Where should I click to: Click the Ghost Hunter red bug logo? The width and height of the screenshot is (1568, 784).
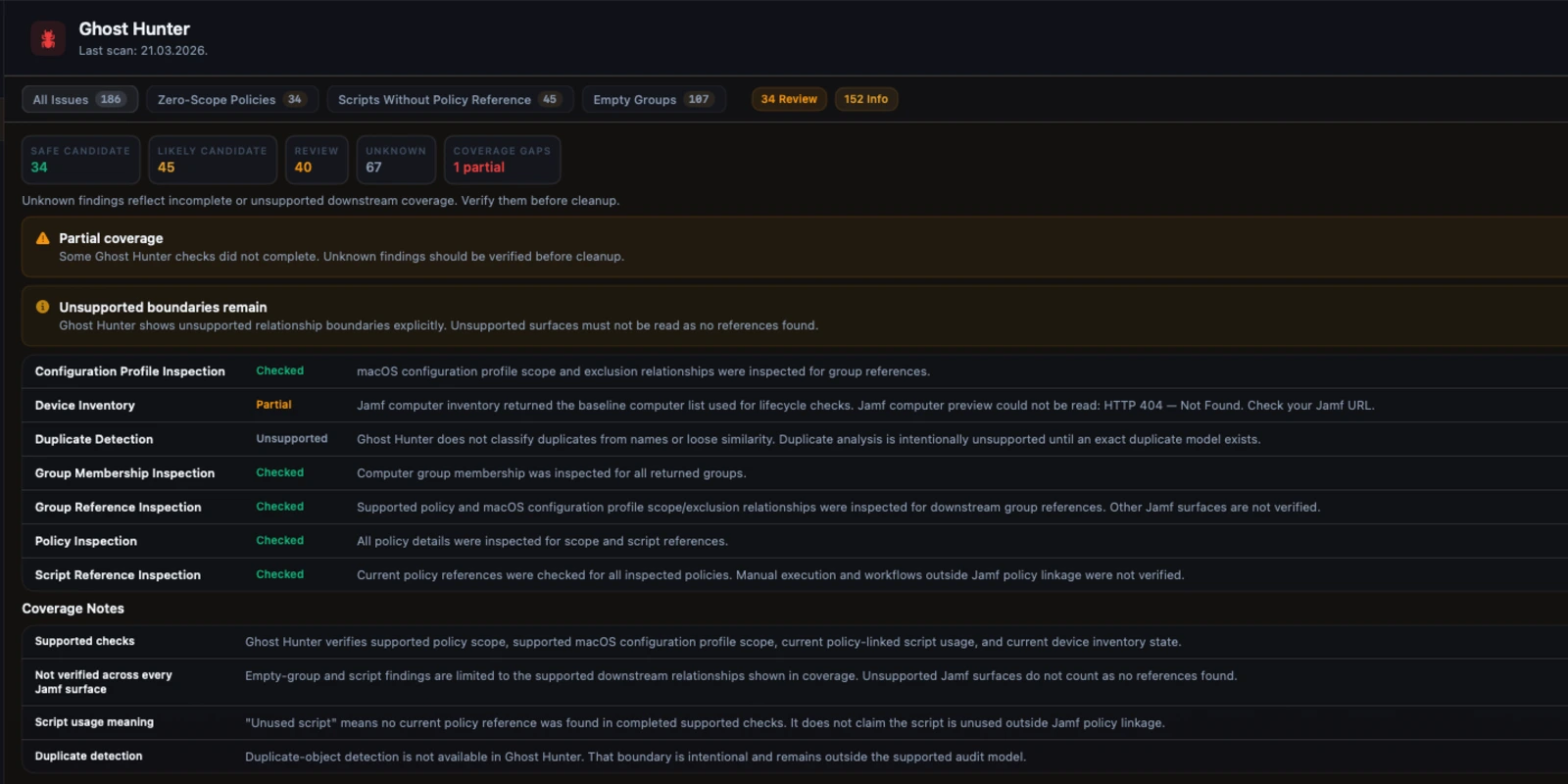coord(48,38)
